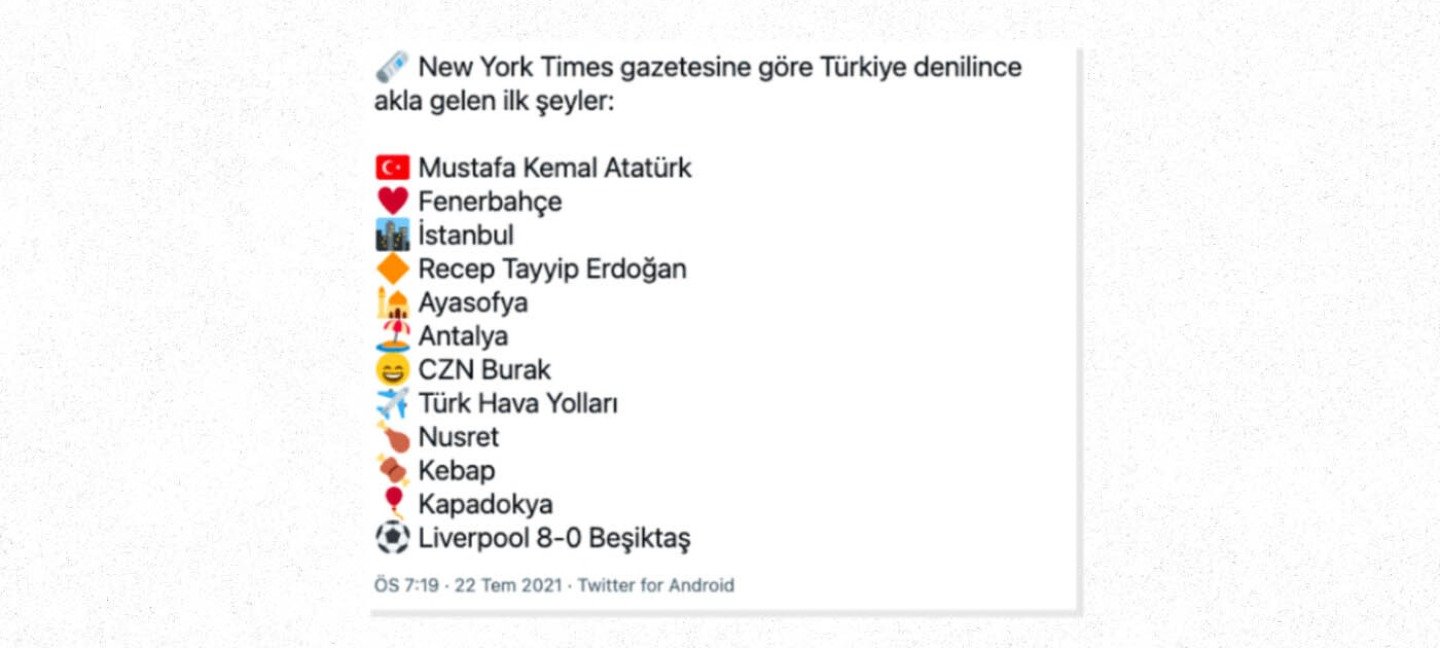Click the mosque emoji beside Ayasofya
The height and width of the screenshot is (648, 1440).
point(392,302)
